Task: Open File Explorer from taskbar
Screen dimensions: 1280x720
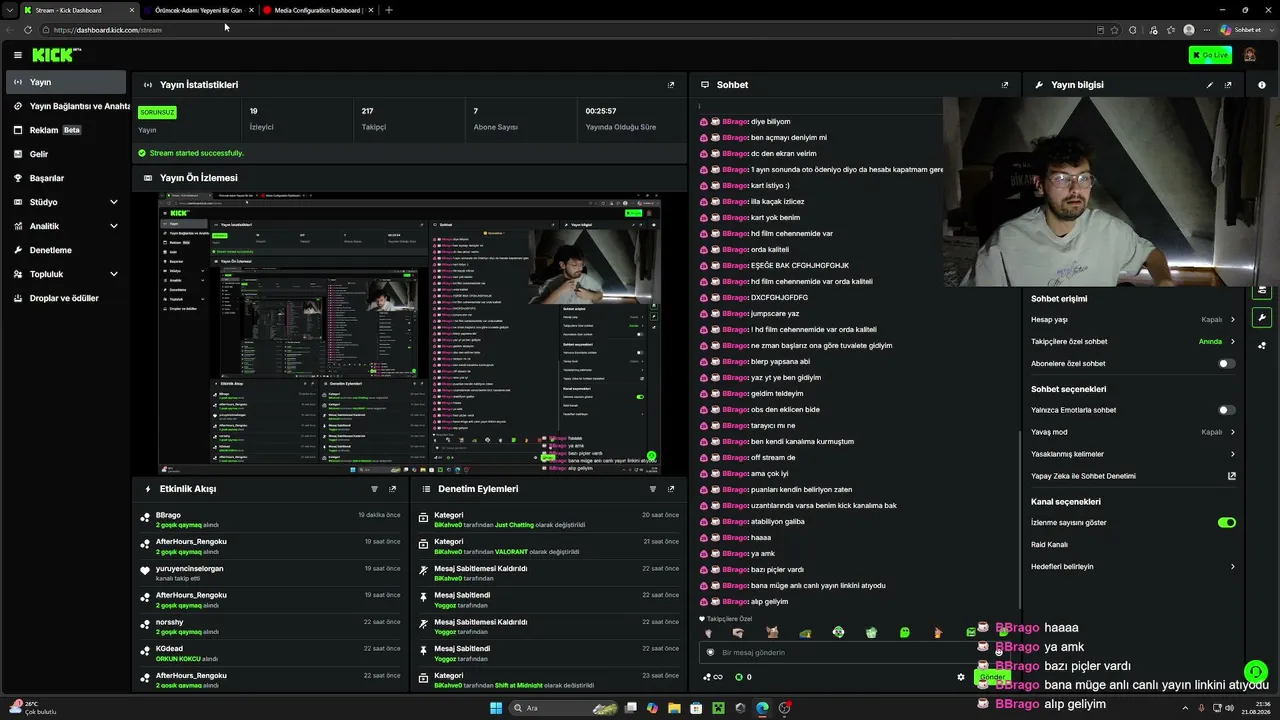Action: pos(675,708)
